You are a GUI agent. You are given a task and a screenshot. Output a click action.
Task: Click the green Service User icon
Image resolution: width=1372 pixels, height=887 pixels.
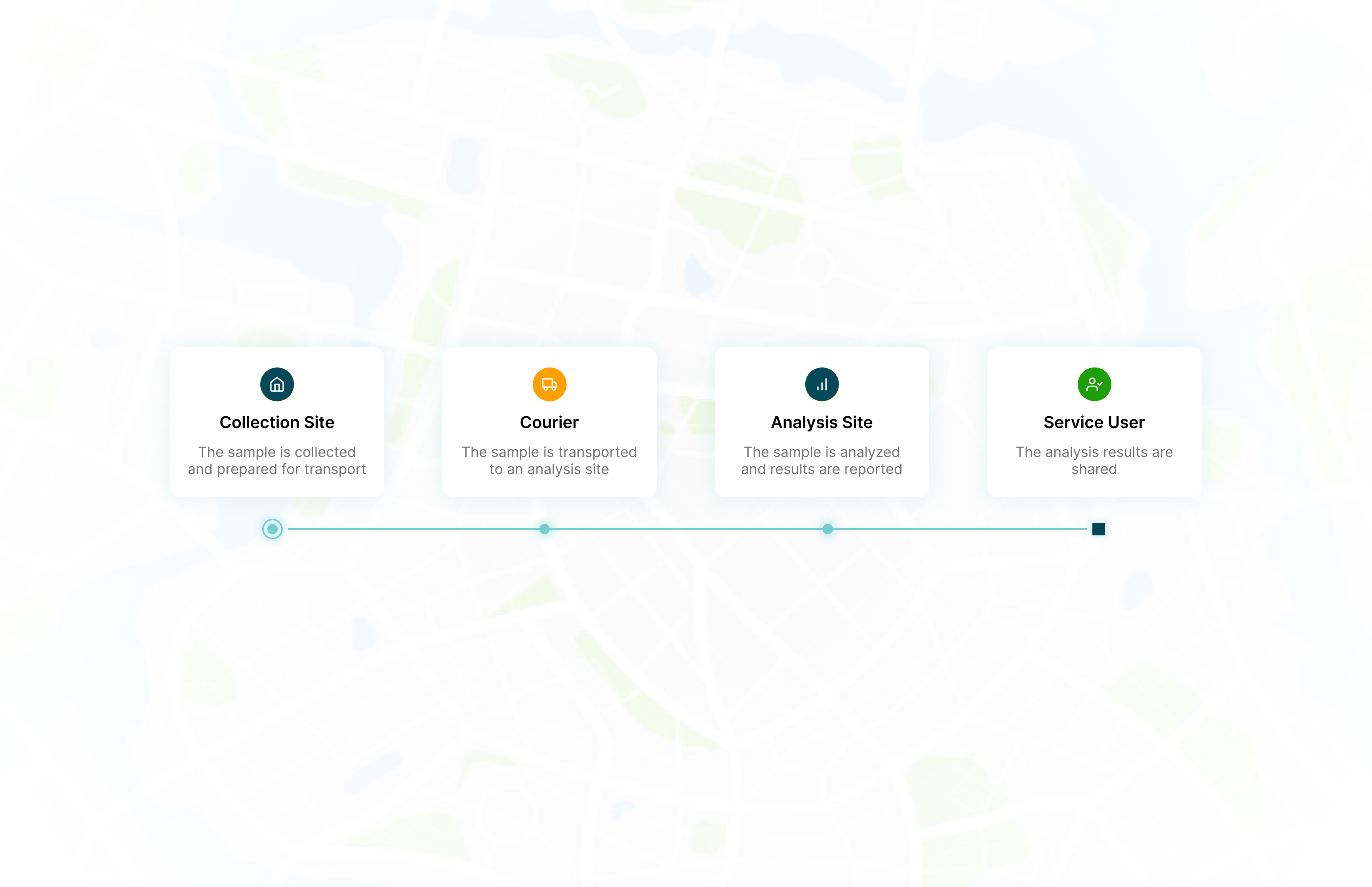click(1094, 384)
